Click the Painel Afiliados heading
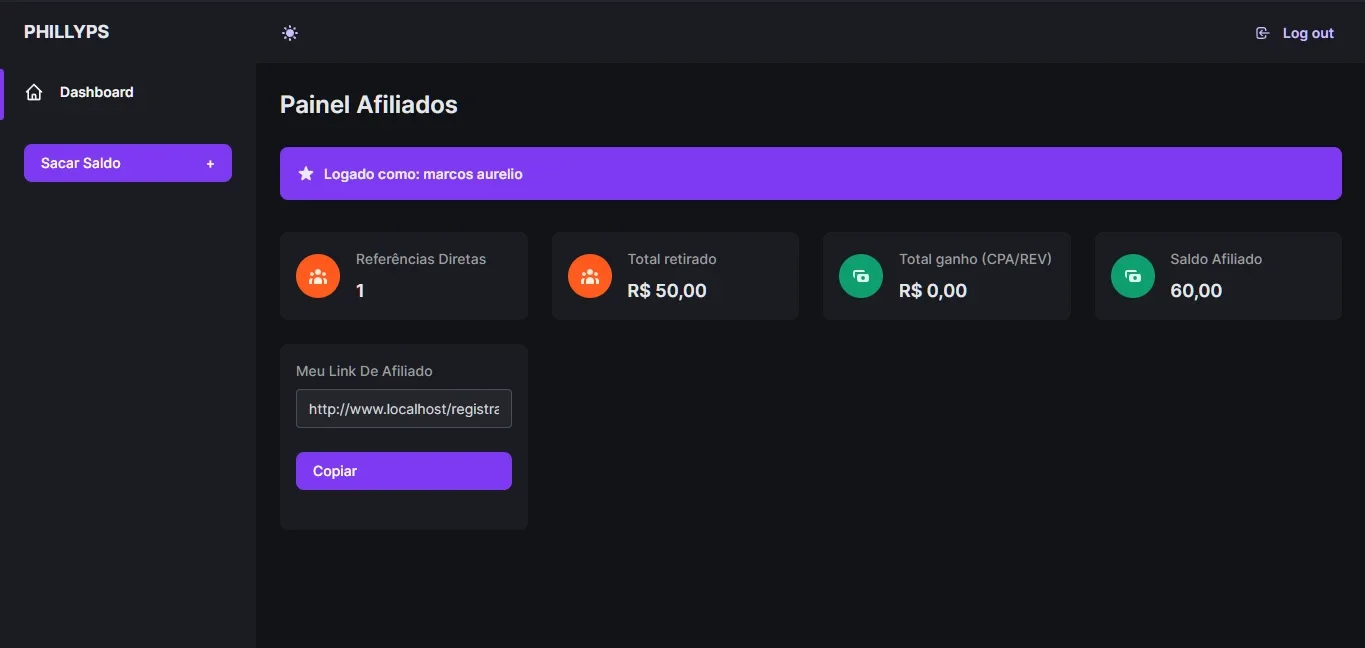 pos(369,105)
